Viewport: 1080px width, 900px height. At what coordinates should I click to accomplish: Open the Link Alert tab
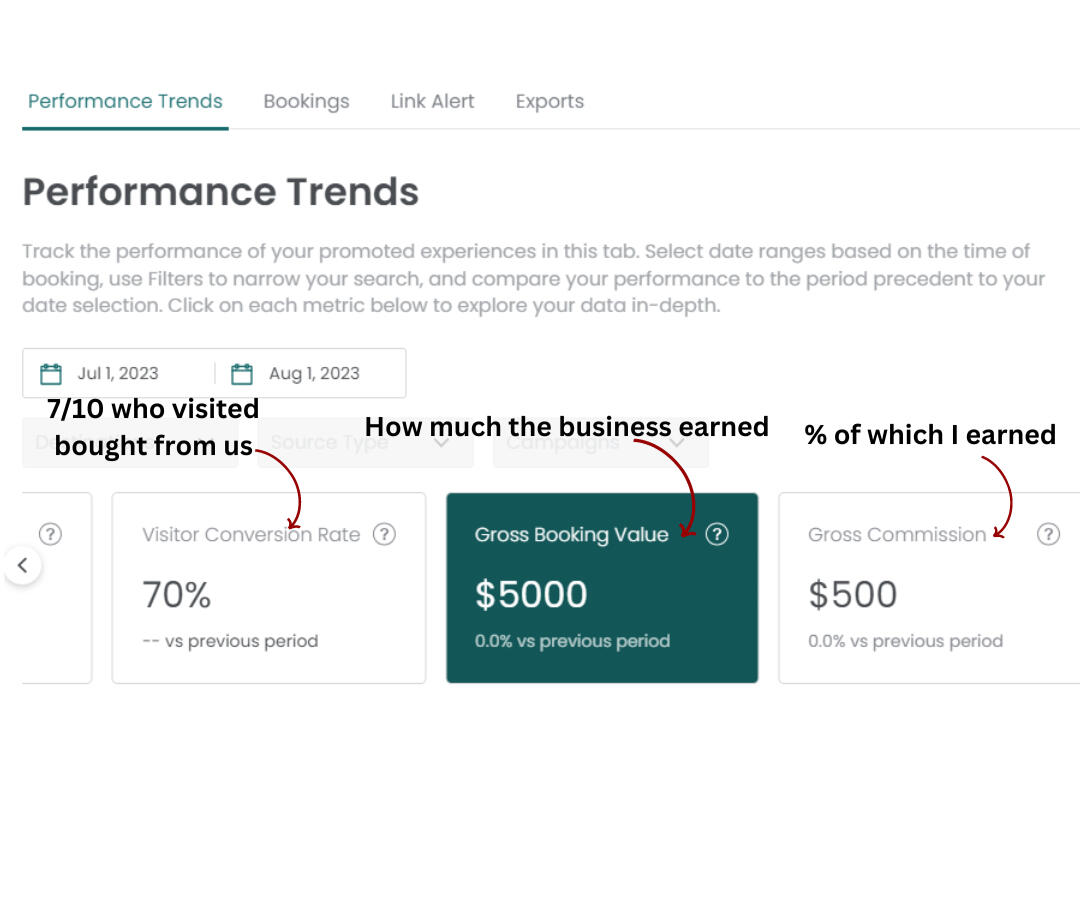click(x=432, y=101)
